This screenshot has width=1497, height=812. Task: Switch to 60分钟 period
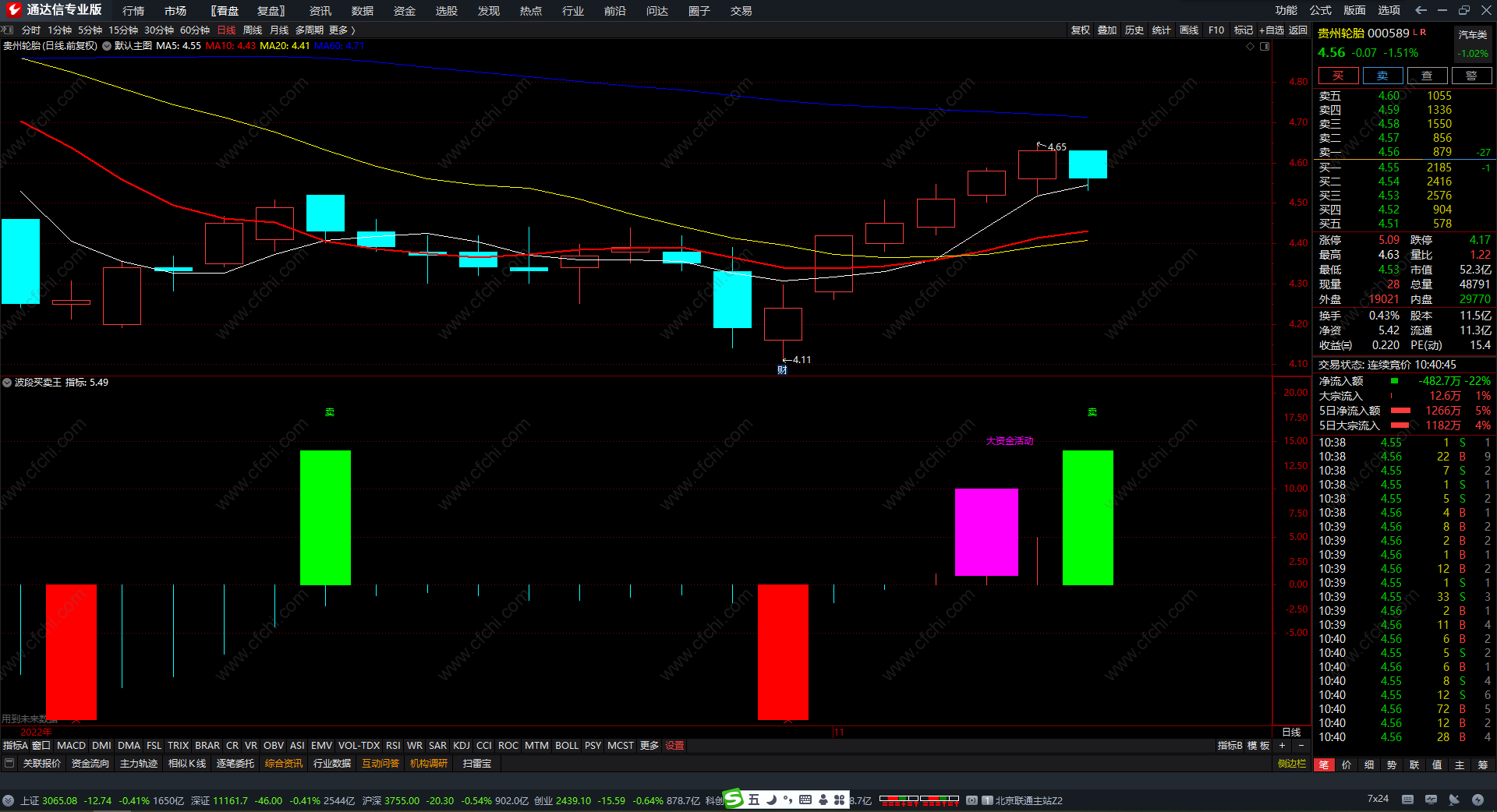(x=195, y=30)
